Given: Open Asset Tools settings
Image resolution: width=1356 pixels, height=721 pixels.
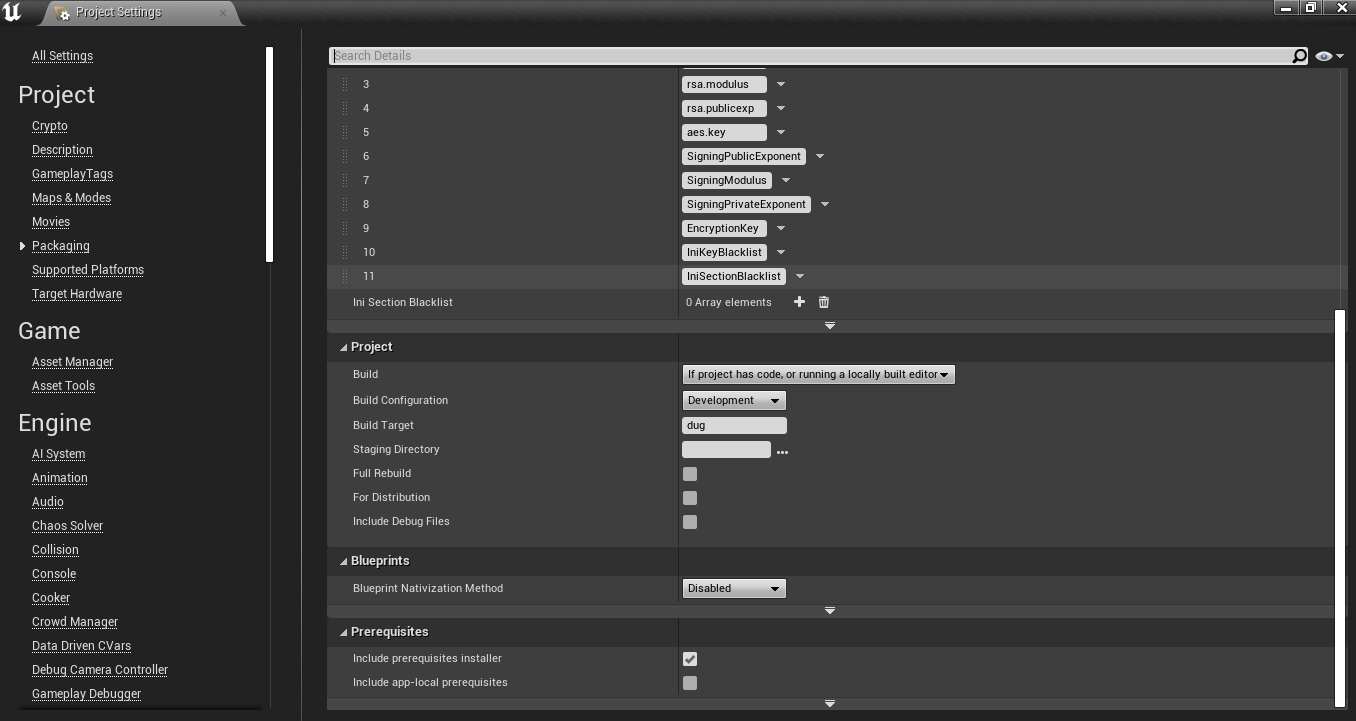Looking at the screenshot, I should click(x=63, y=386).
